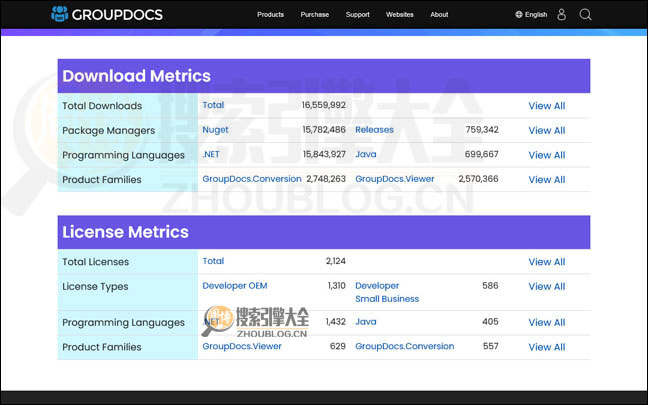Image resolution: width=648 pixels, height=405 pixels.
Task: Open the Developer Small Business link
Action: click(387, 292)
